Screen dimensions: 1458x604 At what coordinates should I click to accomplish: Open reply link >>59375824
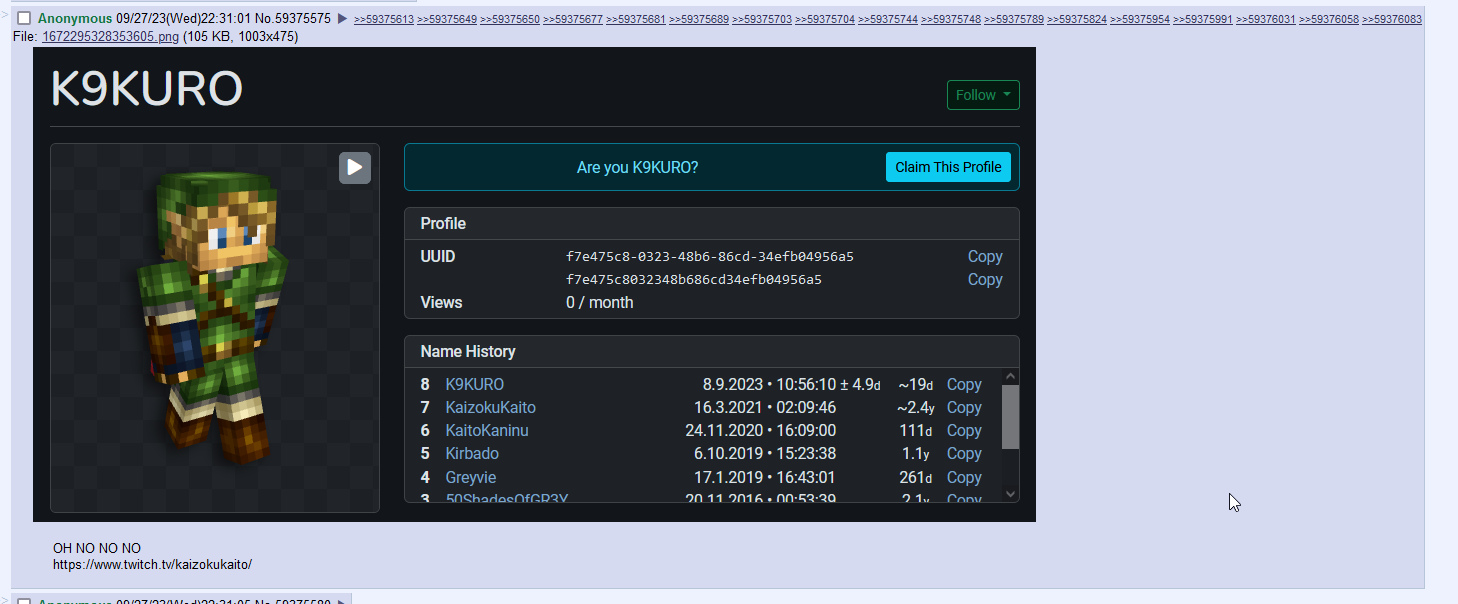tap(1077, 19)
